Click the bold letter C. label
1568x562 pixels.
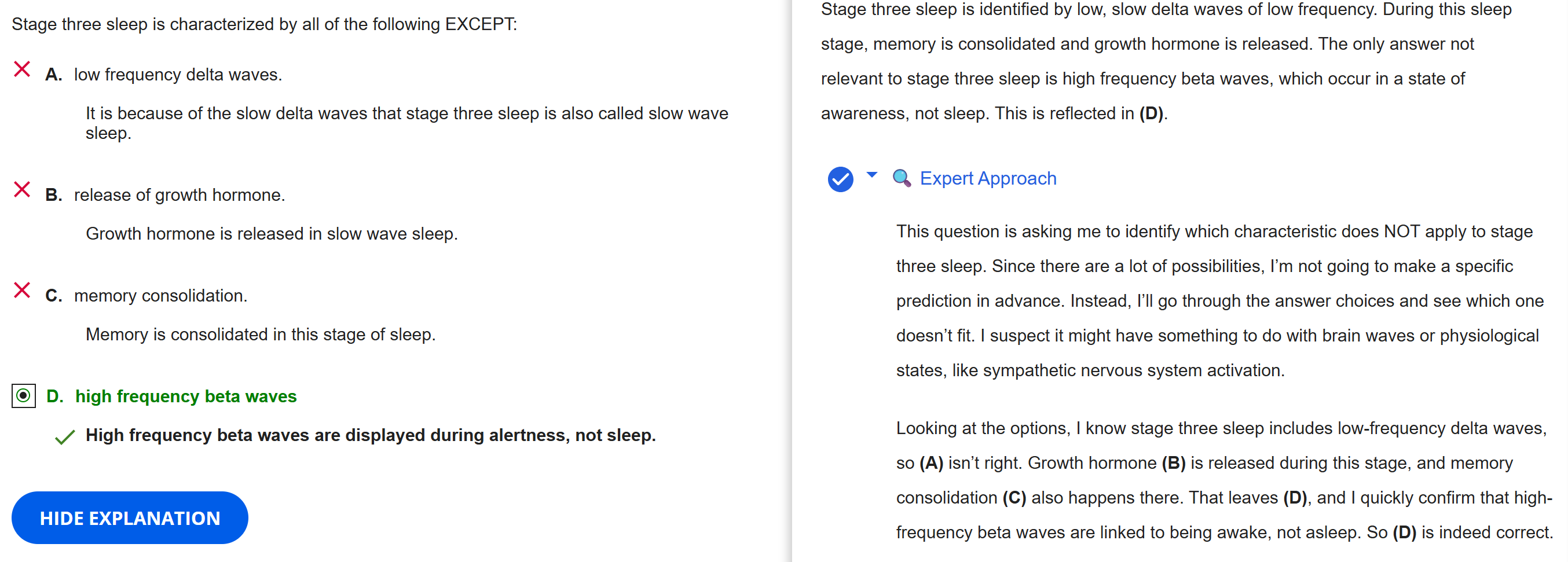pyautogui.click(x=54, y=296)
